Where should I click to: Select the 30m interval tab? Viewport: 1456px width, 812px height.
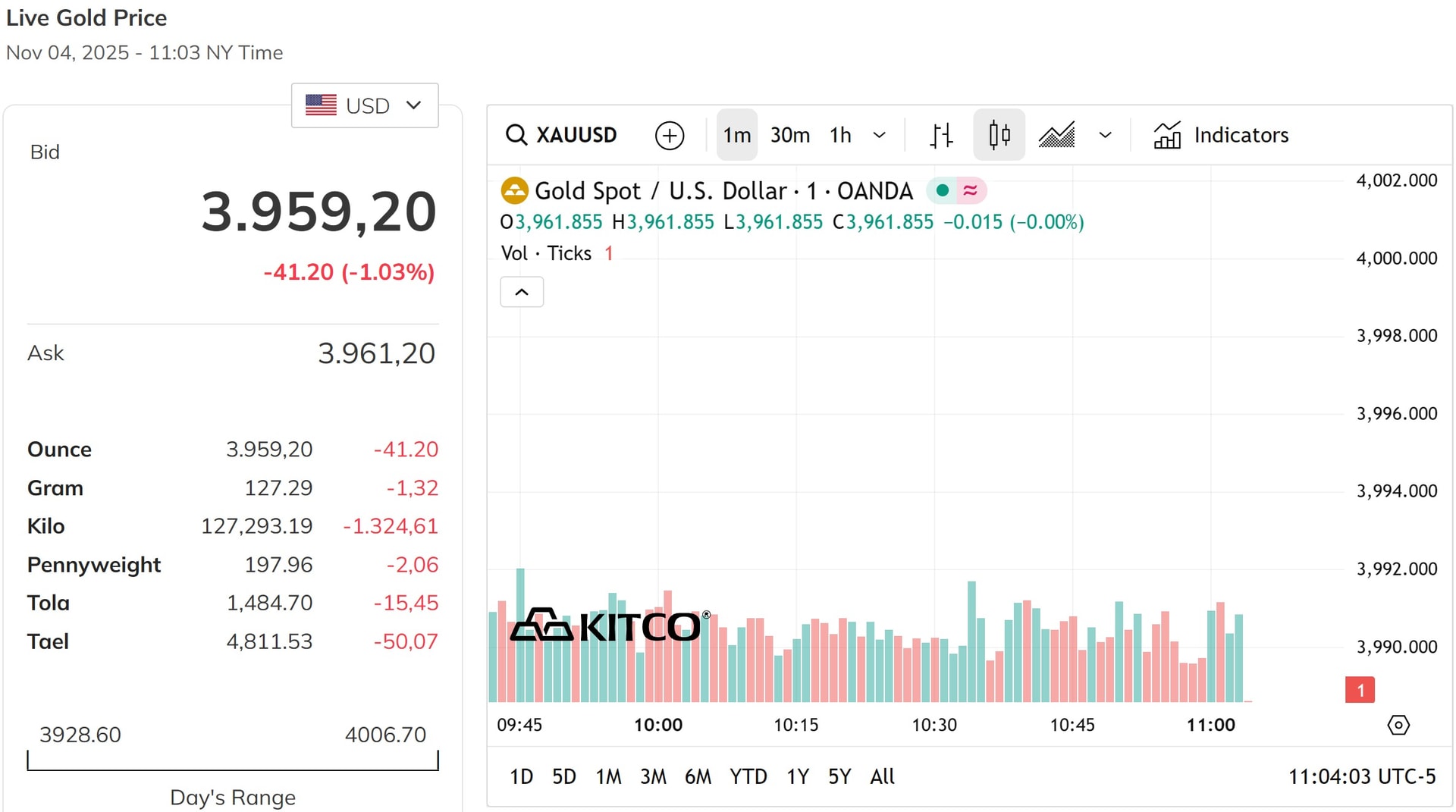tap(790, 135)
